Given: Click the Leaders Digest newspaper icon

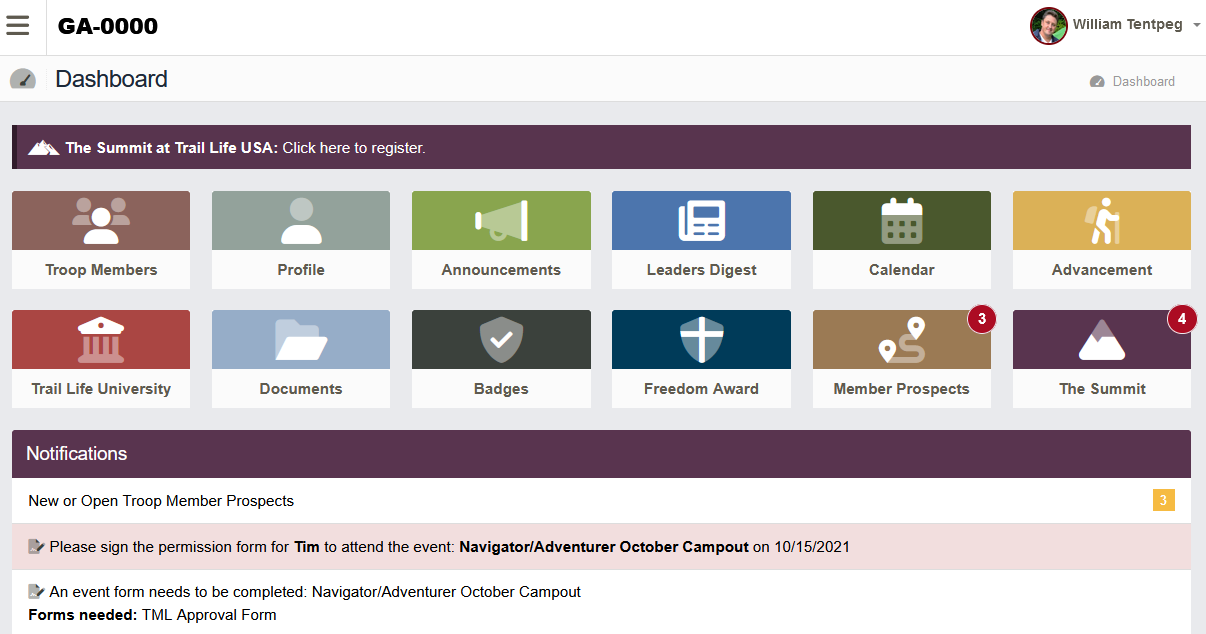Looking at the screenshot, I should (x=701, y=220).
